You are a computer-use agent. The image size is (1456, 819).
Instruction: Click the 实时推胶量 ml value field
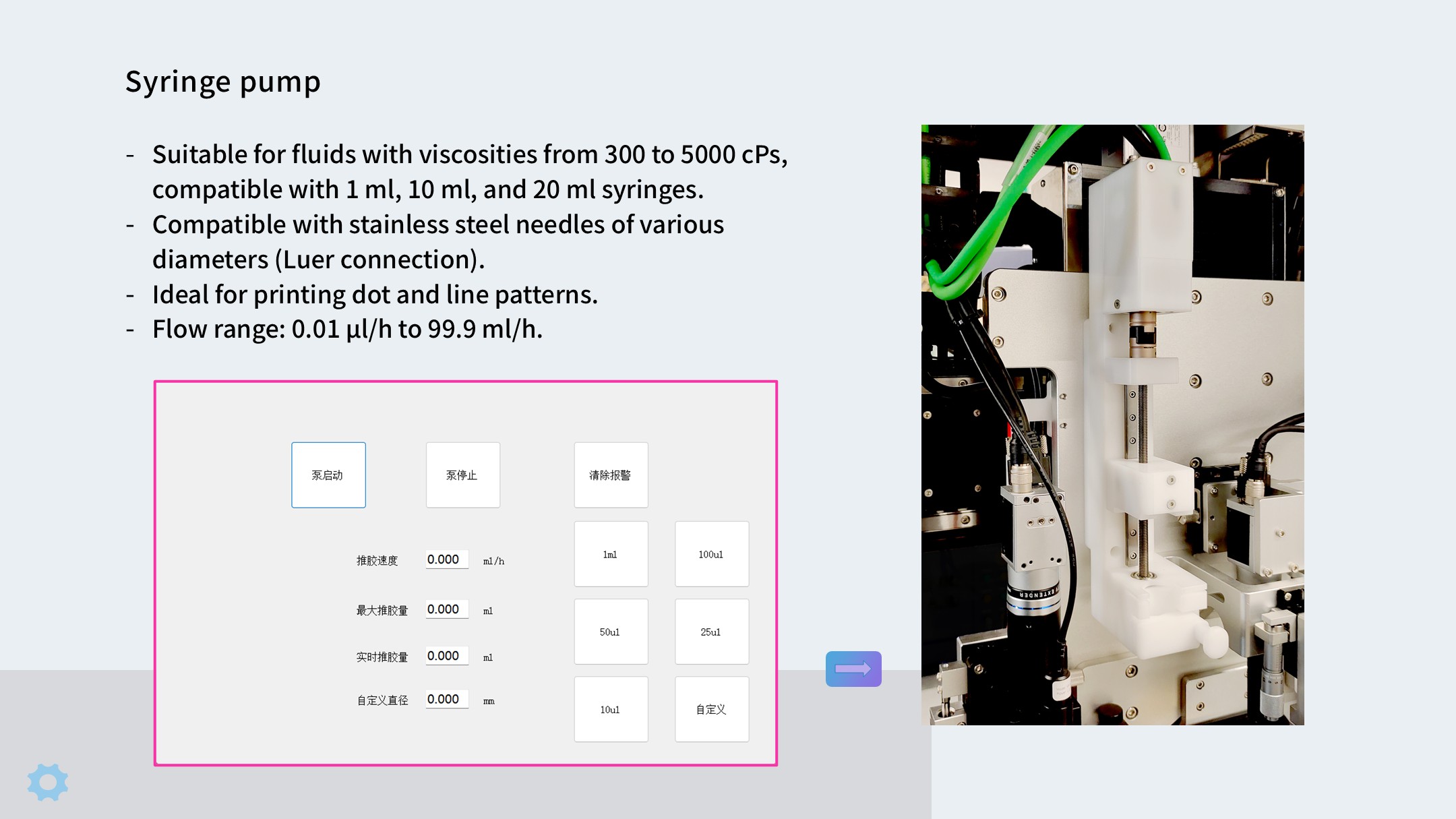pyautogui.click(x=447, y=656)
